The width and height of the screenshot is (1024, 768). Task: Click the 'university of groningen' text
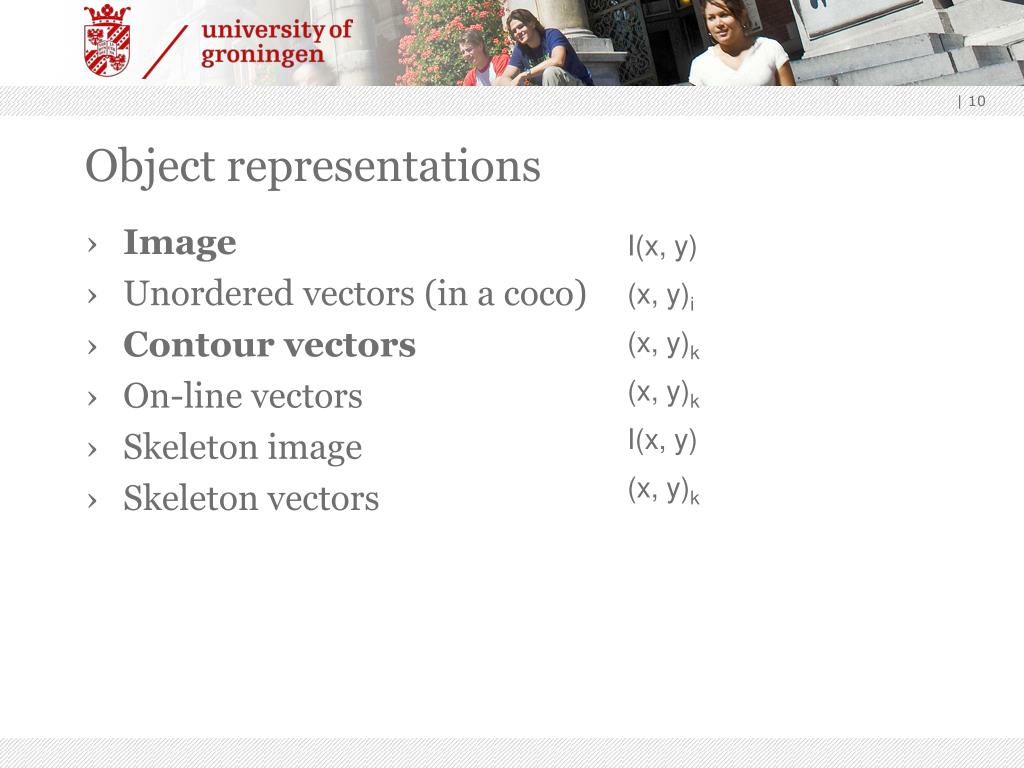pos(276,43)
